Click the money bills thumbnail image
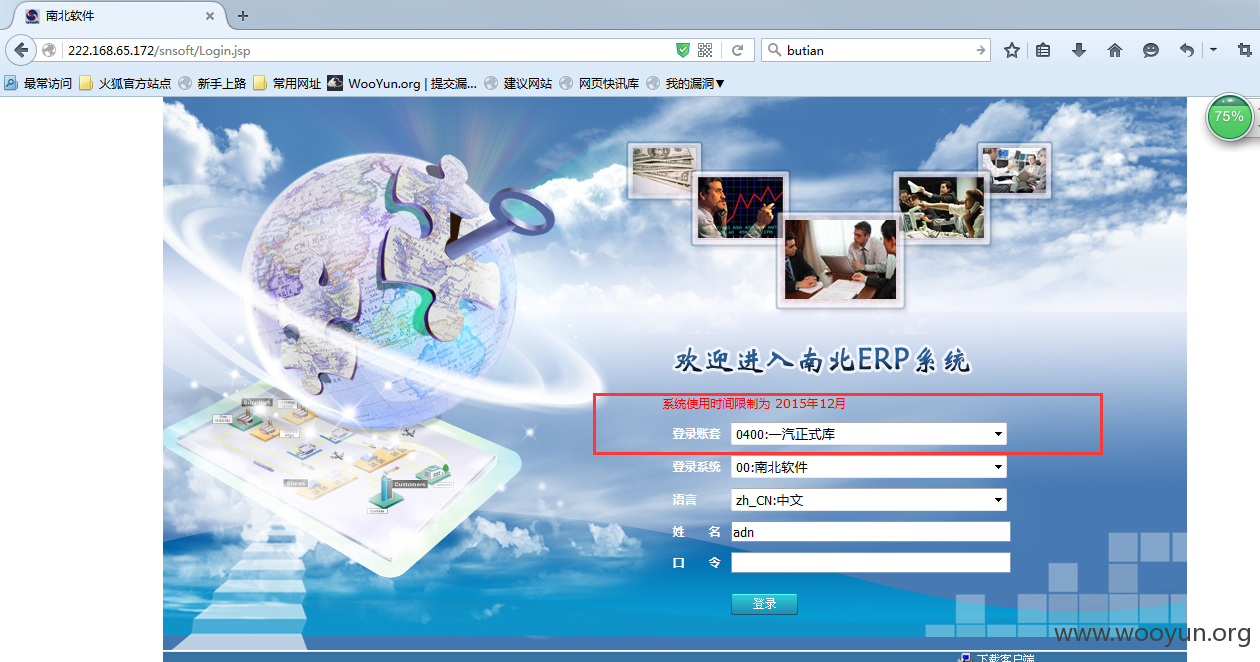1260x662 pixels. [x=662, y=170]
